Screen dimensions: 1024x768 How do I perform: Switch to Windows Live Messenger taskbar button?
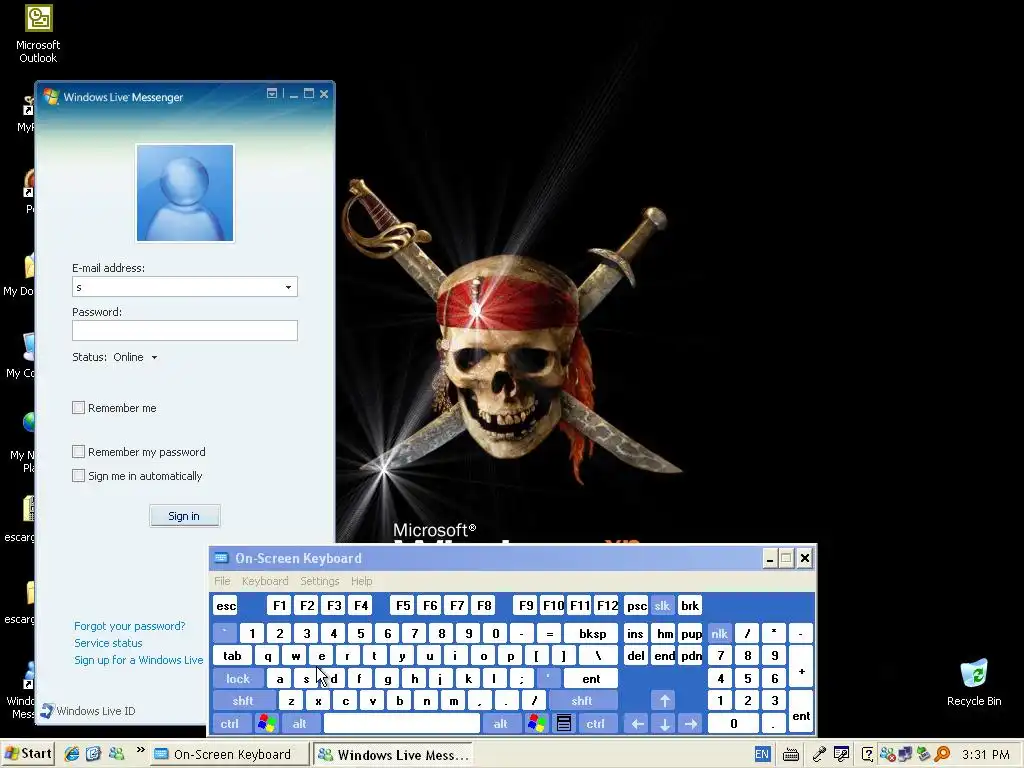coord(394,754)
